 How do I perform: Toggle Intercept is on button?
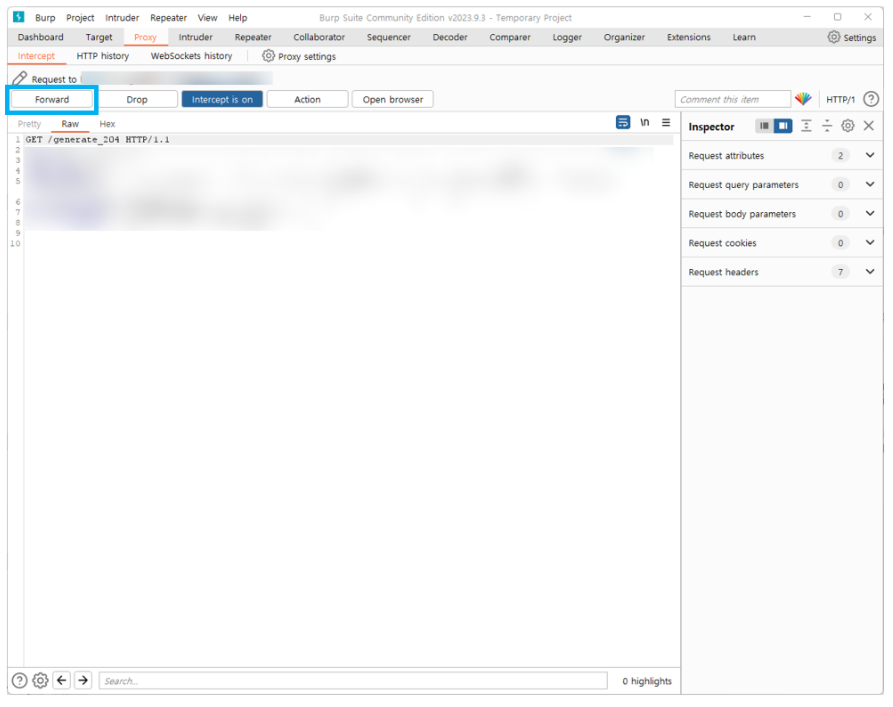click(222, 99)
